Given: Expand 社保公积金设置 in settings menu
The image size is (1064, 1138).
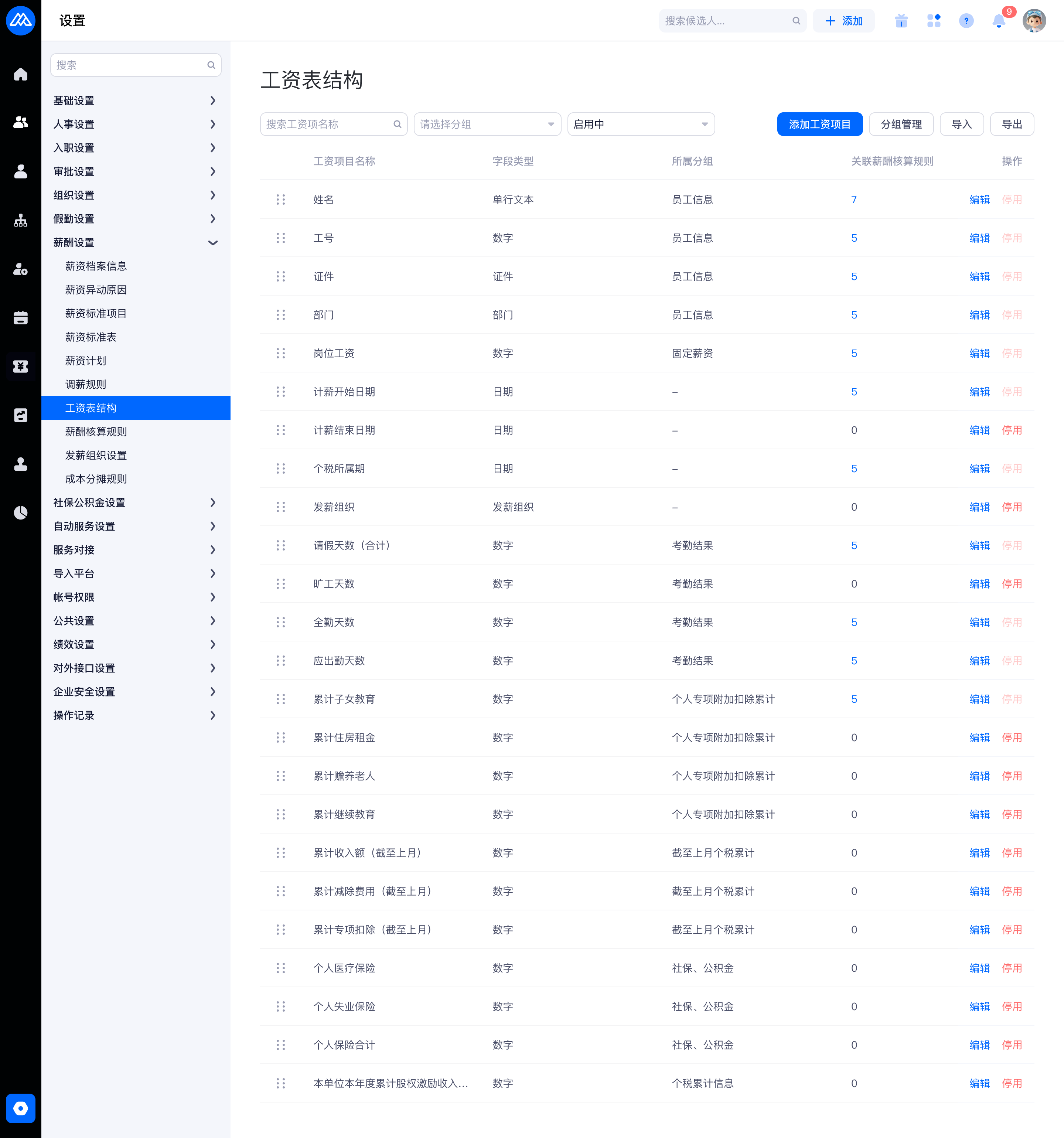Looking at the screenshot, I should tap(136, 502).
